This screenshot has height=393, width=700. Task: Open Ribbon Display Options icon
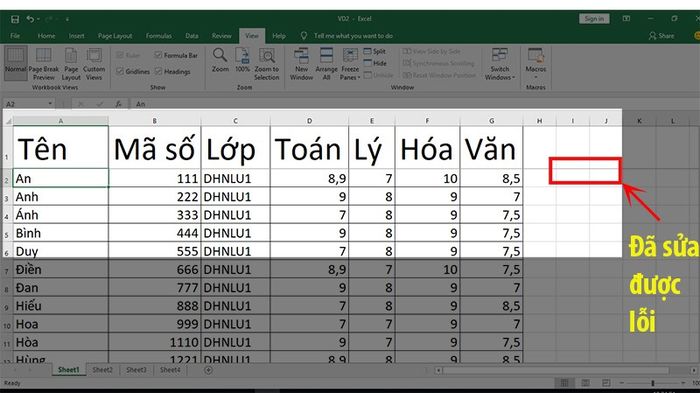coord(626,19)
